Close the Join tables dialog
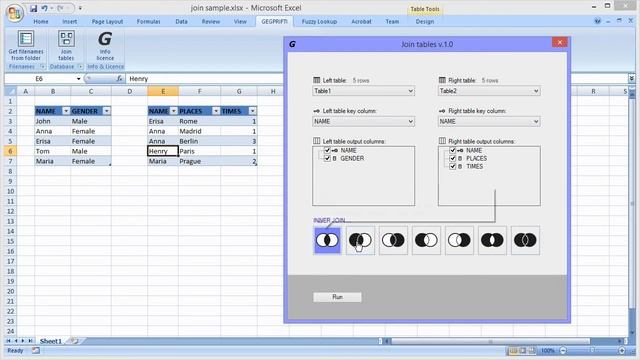 (x=560, y=42)
